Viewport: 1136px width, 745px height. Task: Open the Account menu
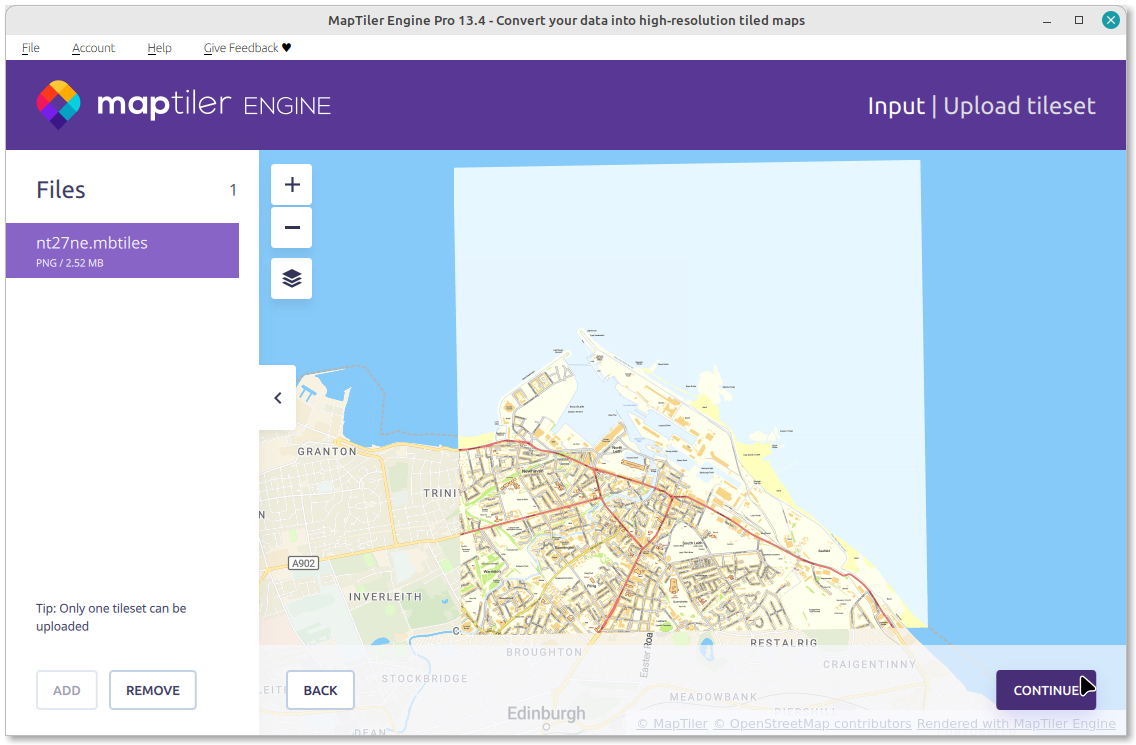point(93,48)
